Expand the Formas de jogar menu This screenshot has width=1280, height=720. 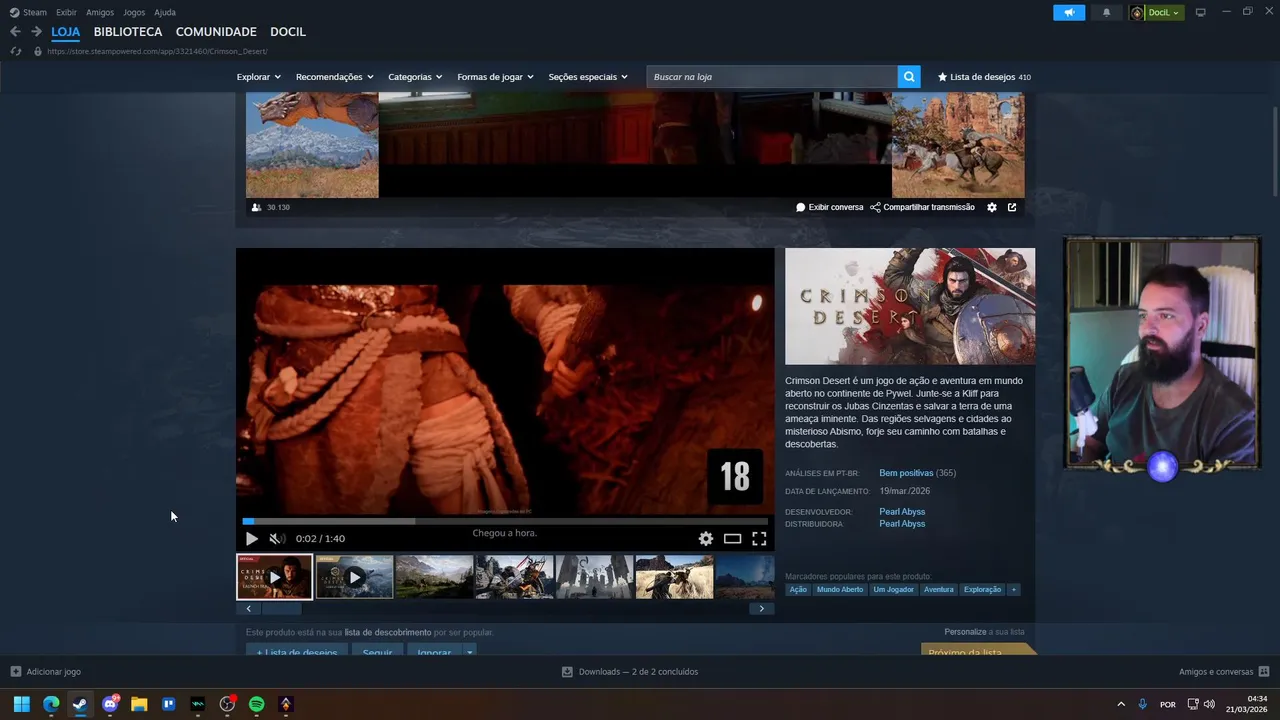[x=495, y=77]
